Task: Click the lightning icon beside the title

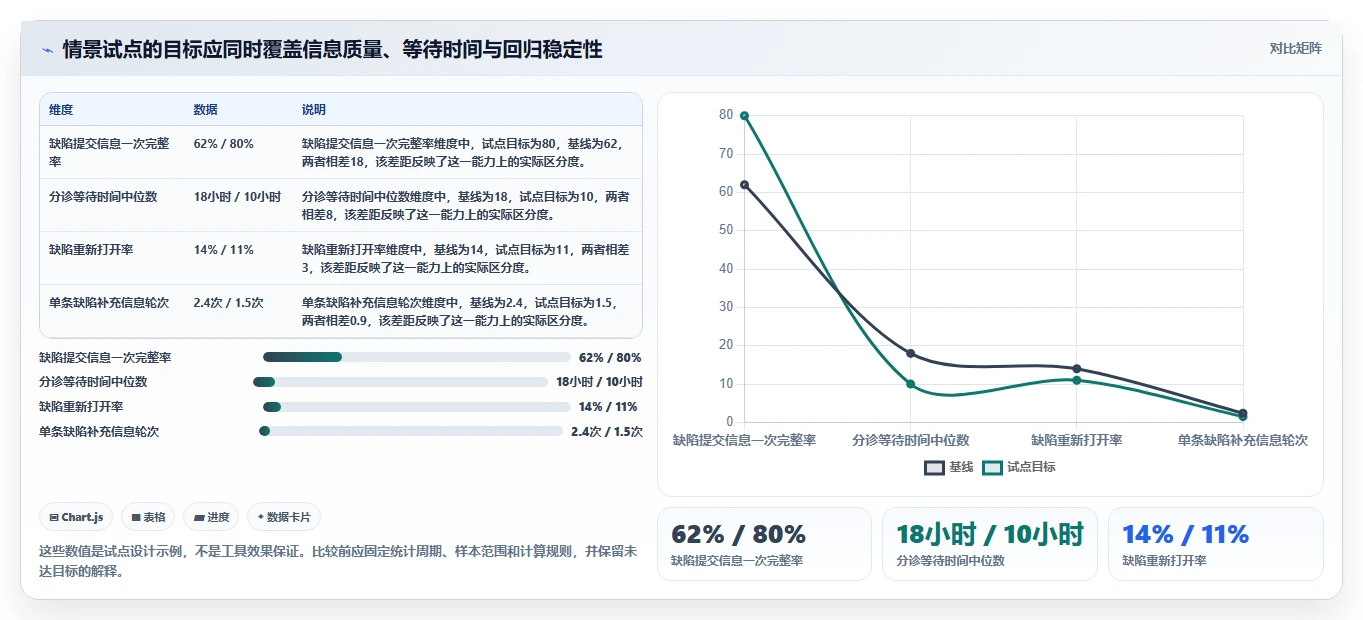Action: 47,51
